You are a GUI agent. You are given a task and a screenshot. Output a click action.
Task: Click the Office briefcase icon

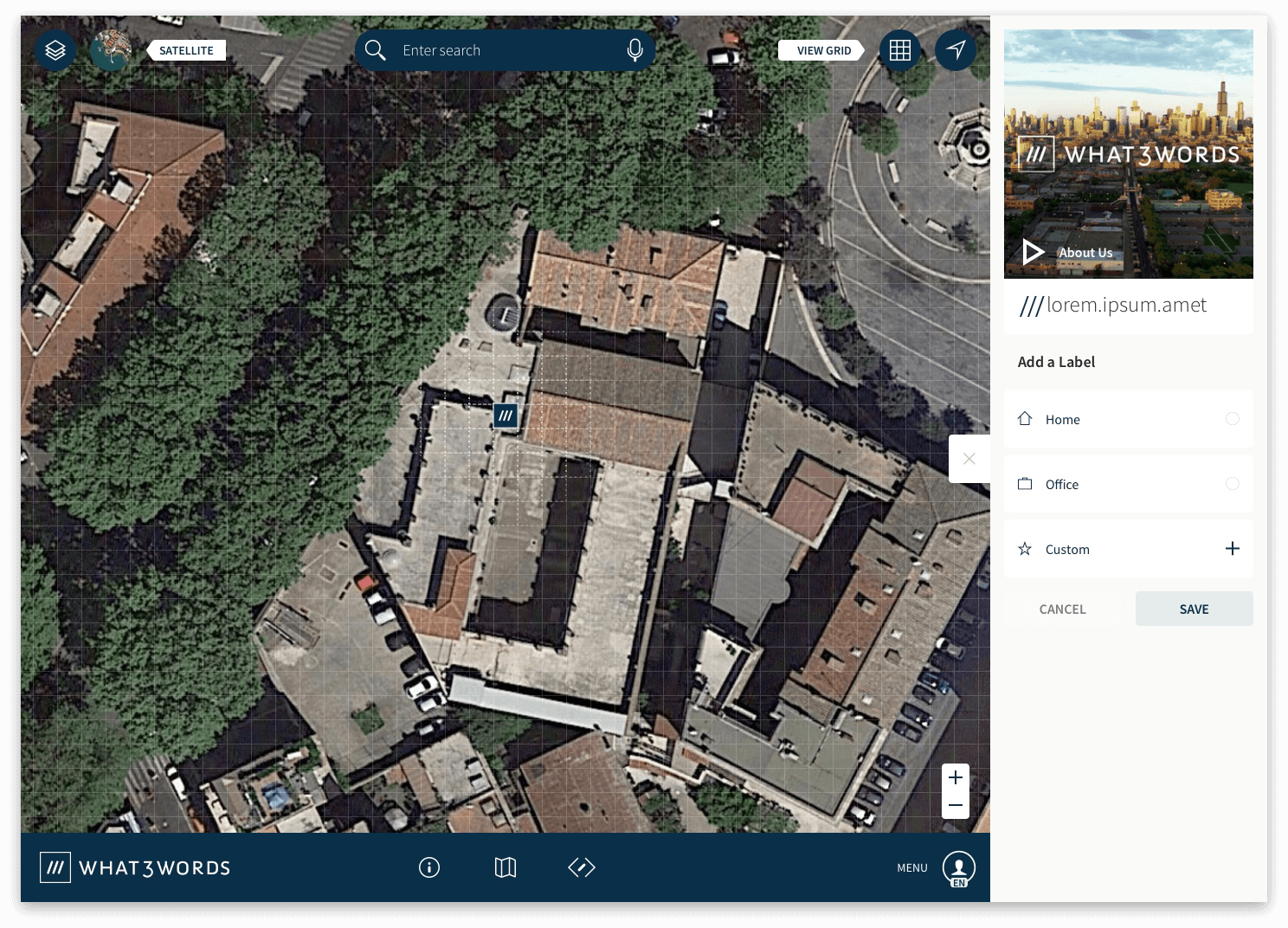[1025, 484]
